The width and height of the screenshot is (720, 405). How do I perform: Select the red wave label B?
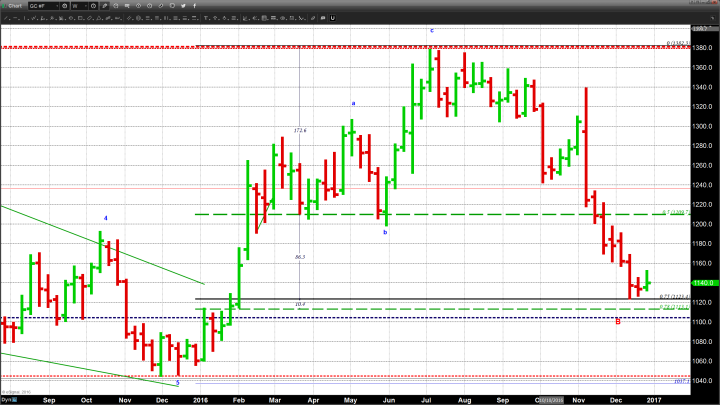pos(618,321)
